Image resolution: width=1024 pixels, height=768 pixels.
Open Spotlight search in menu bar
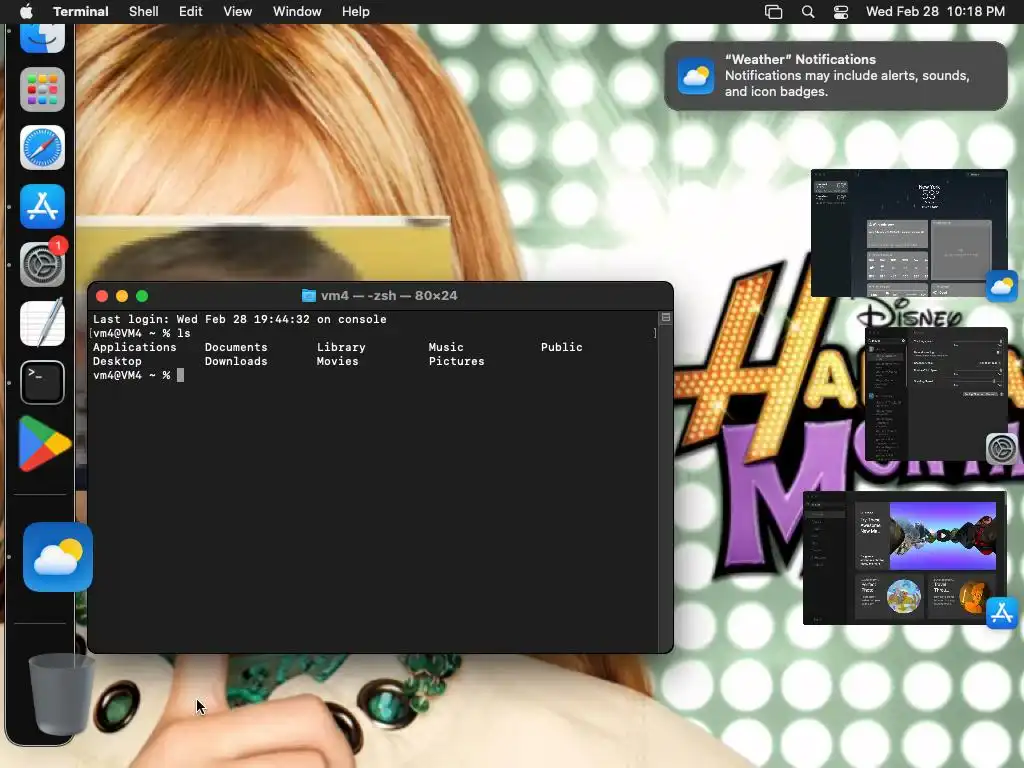[x=808, y=12]
